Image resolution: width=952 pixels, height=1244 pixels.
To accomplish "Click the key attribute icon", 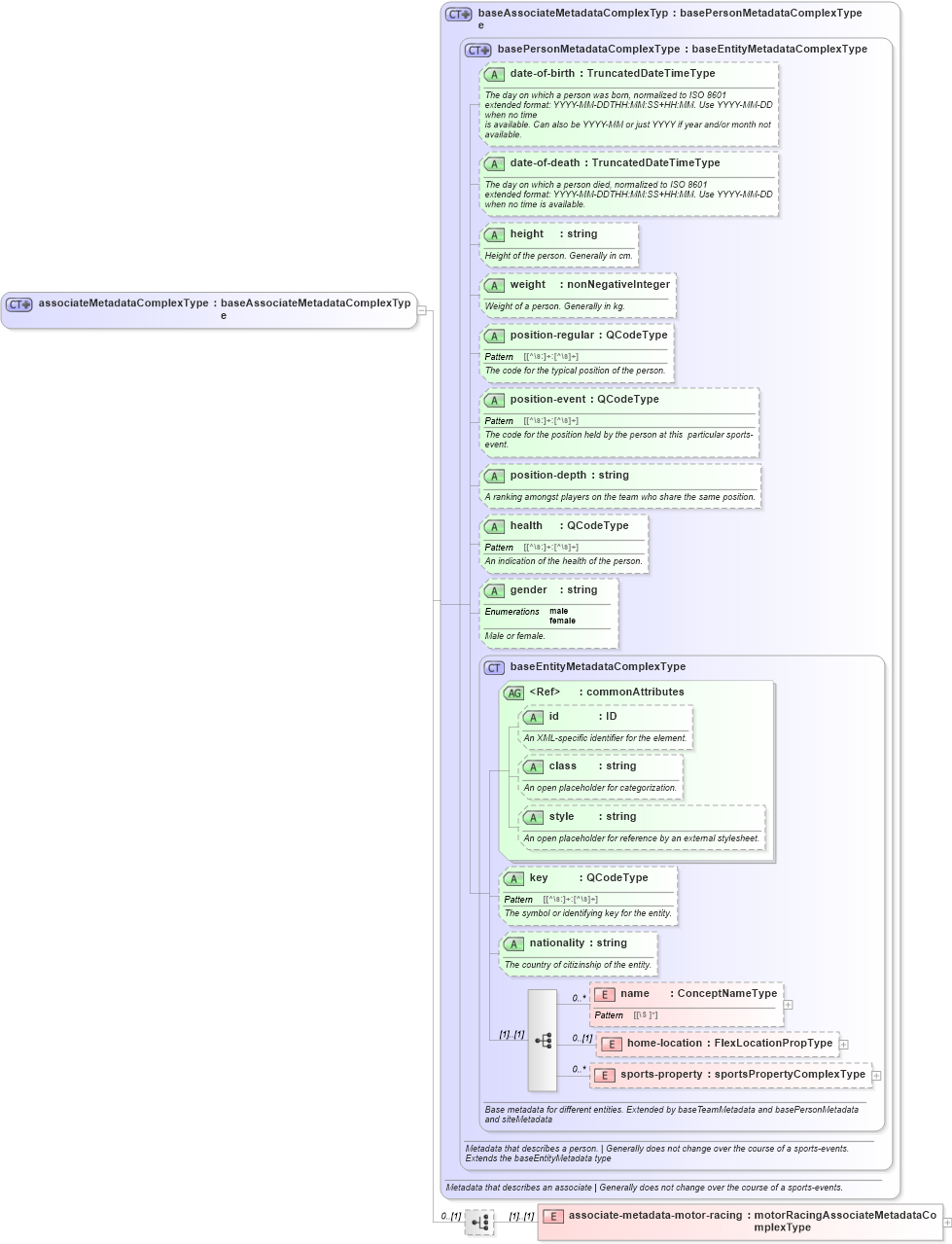I will [514, 878].
